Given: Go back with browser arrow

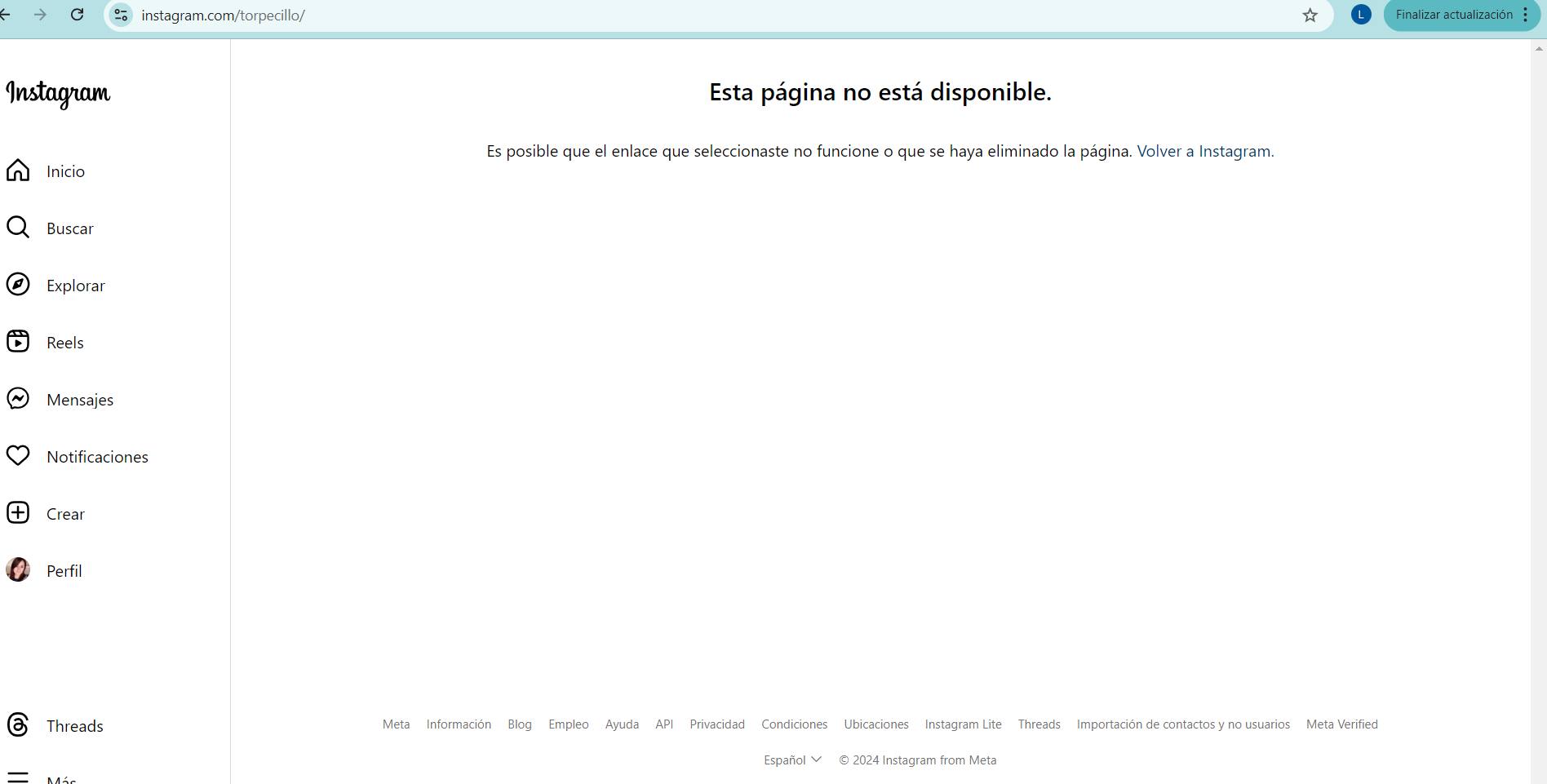Looking at the screenshot, I should [x=5, y=15].
